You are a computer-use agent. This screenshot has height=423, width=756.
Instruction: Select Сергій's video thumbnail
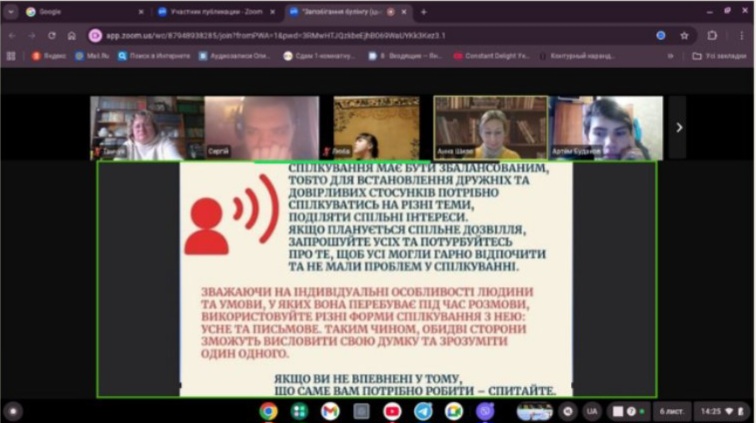pyautogui.click(x=261, y=128)
